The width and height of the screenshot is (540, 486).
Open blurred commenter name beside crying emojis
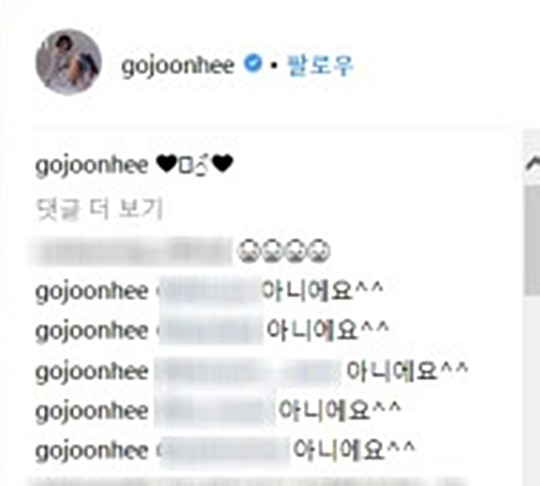(x=132, y=251)
